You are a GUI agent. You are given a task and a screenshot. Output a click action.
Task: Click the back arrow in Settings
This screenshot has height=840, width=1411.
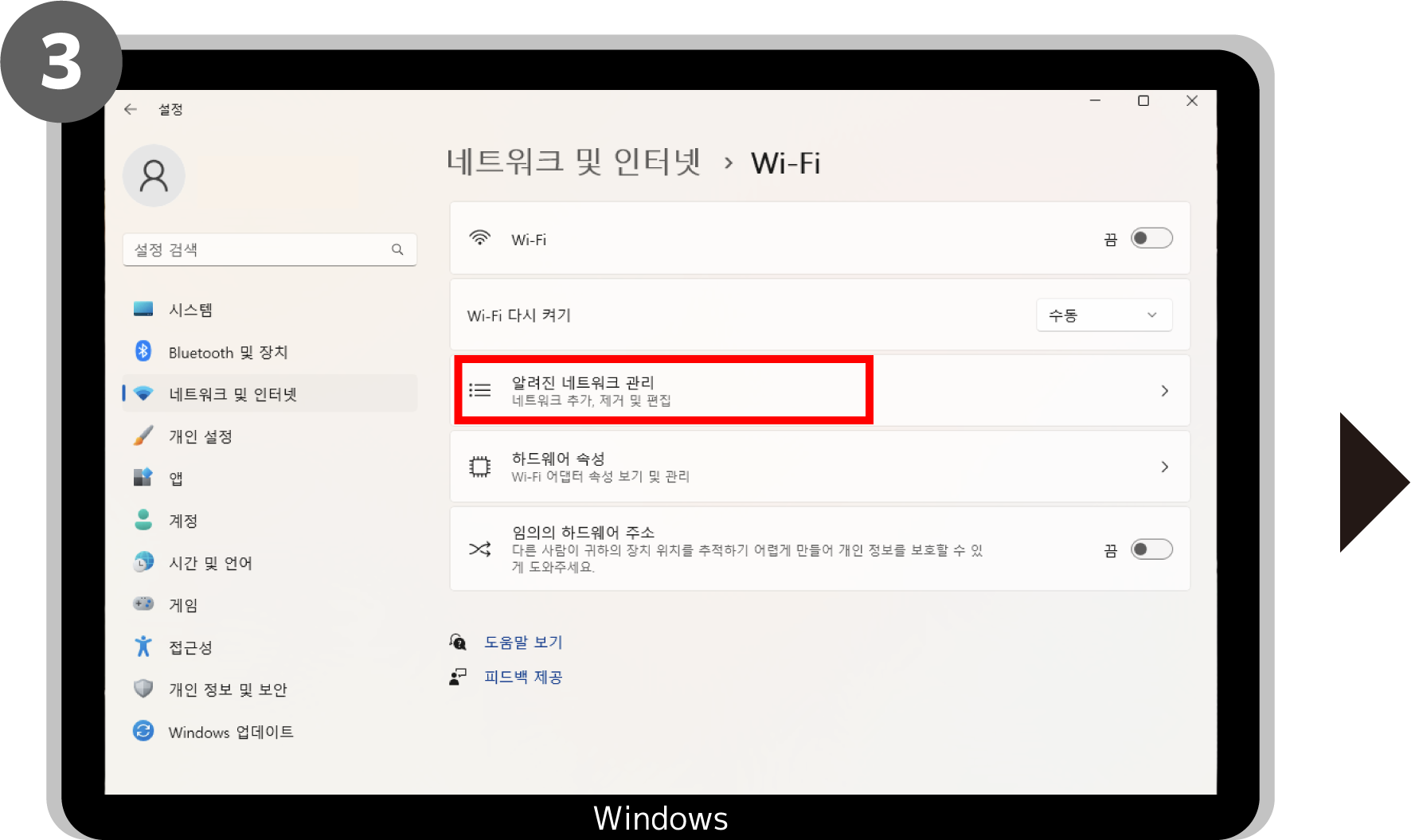click(x=131, y=109)
